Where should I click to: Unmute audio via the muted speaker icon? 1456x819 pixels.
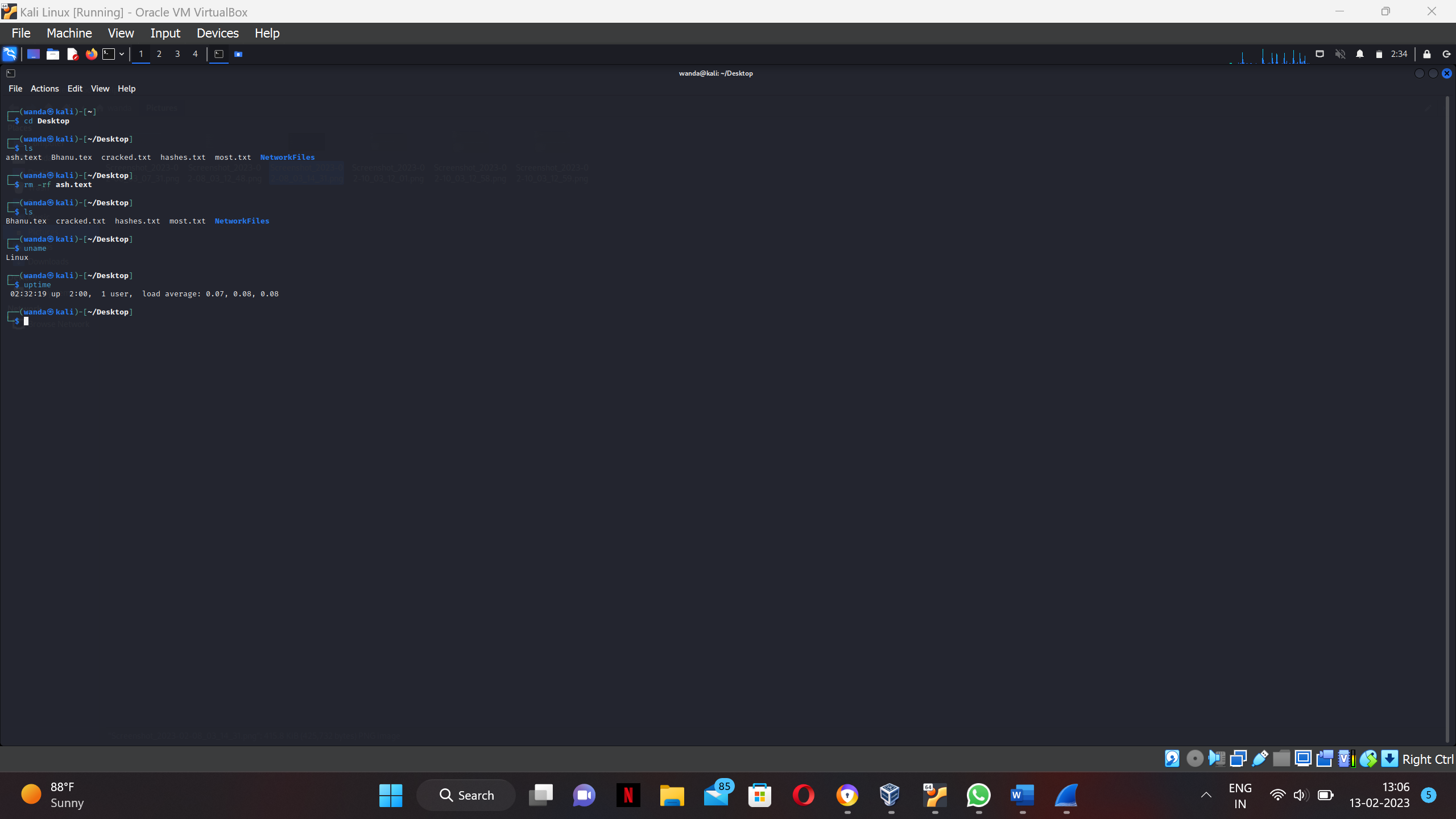(1341, 54)
